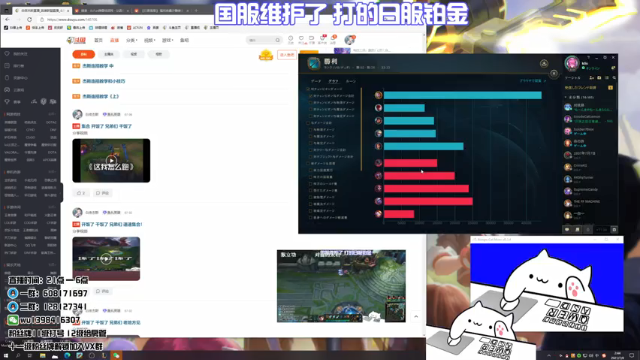Click the browser address bar
The image size is (640, 360).
pos(229,19)
